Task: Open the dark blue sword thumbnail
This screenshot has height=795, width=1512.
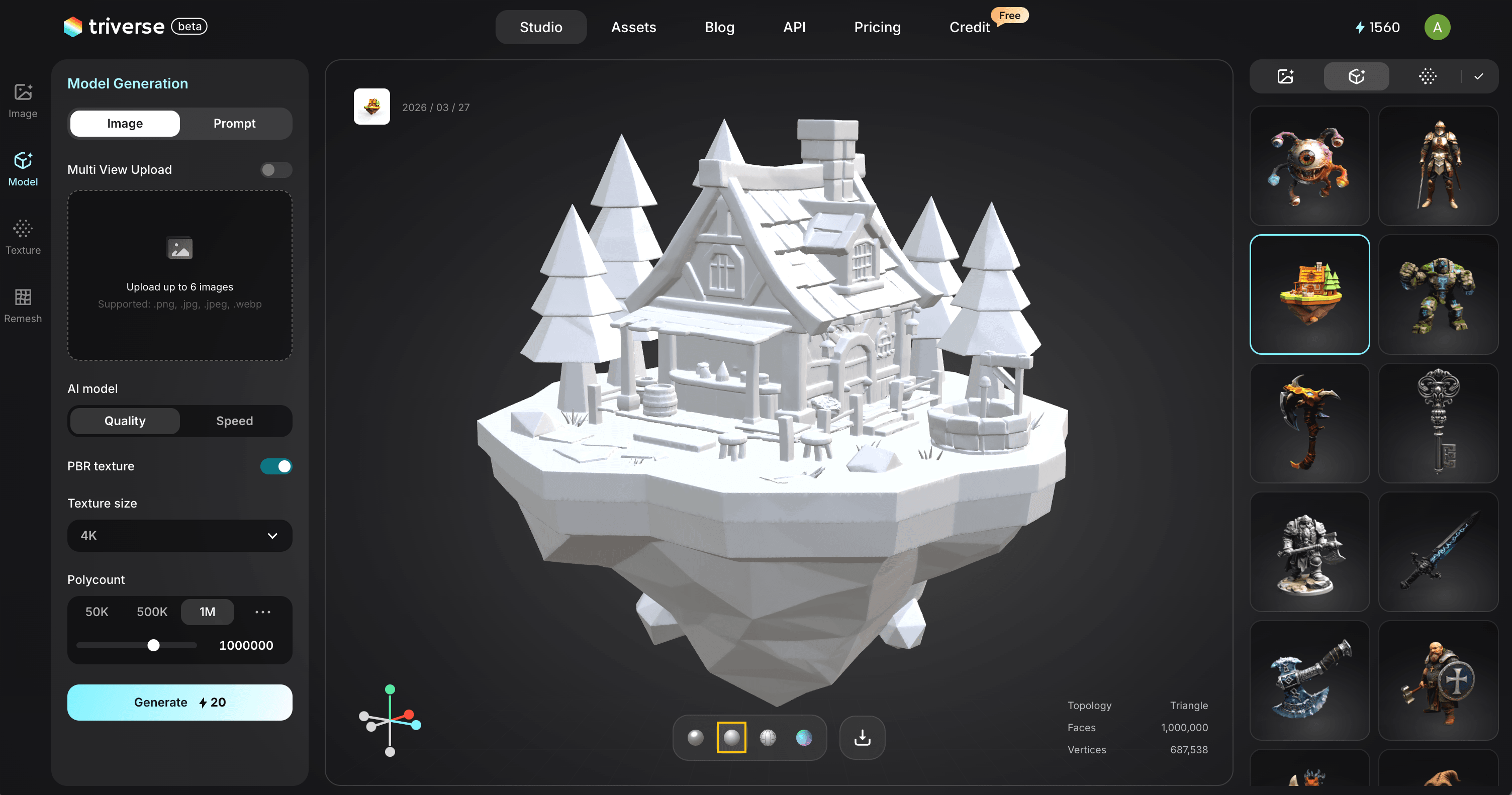Action: [1438, 551]
